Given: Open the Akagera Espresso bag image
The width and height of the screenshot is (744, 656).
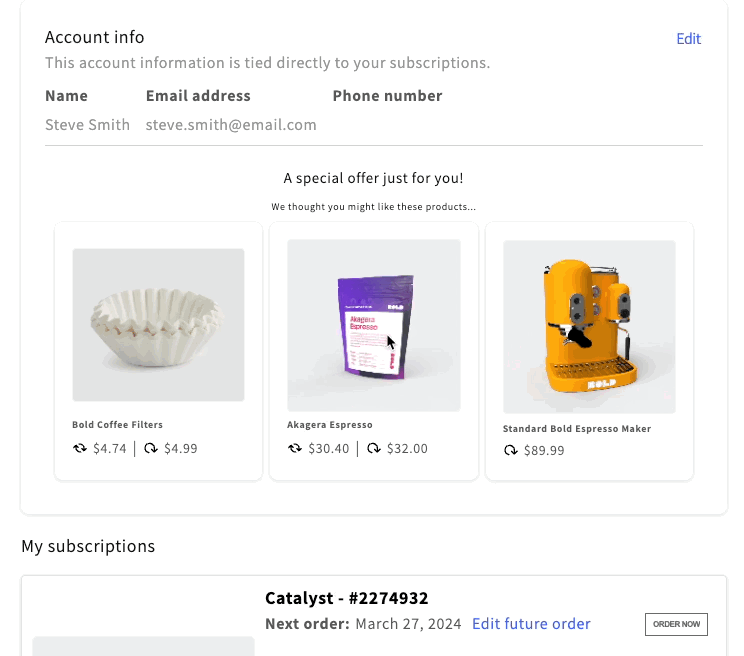Looking at the screenshot, I should 374,325.
